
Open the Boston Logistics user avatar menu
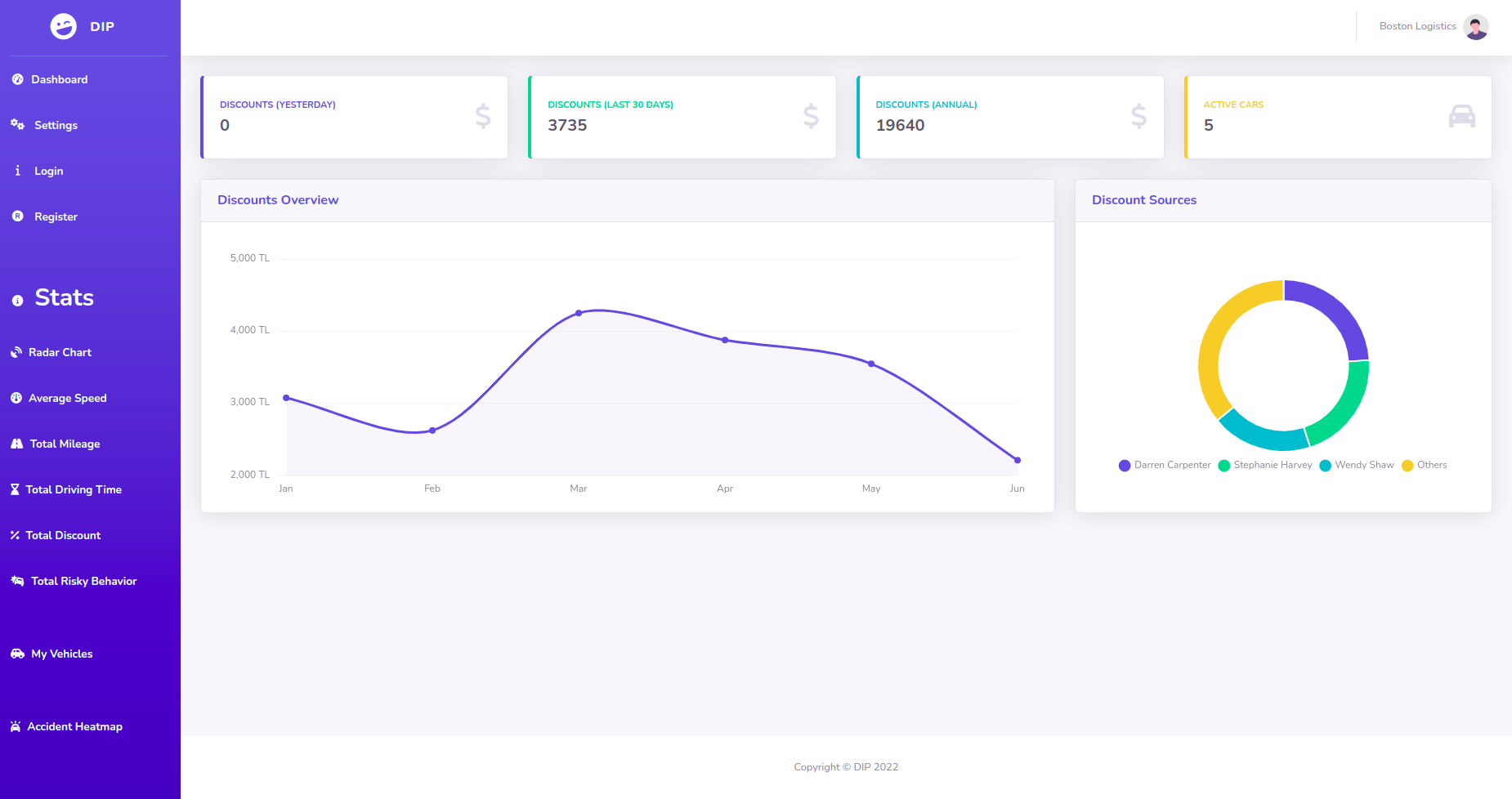1475,27
